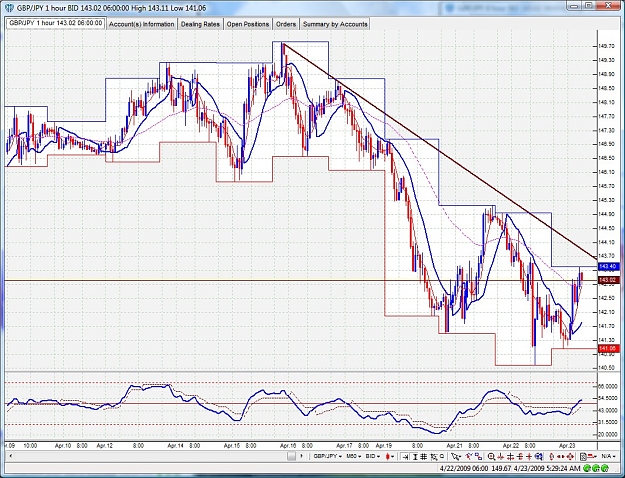Expand the GBP/JPY symbol dropdown

[x=328, y=456]
